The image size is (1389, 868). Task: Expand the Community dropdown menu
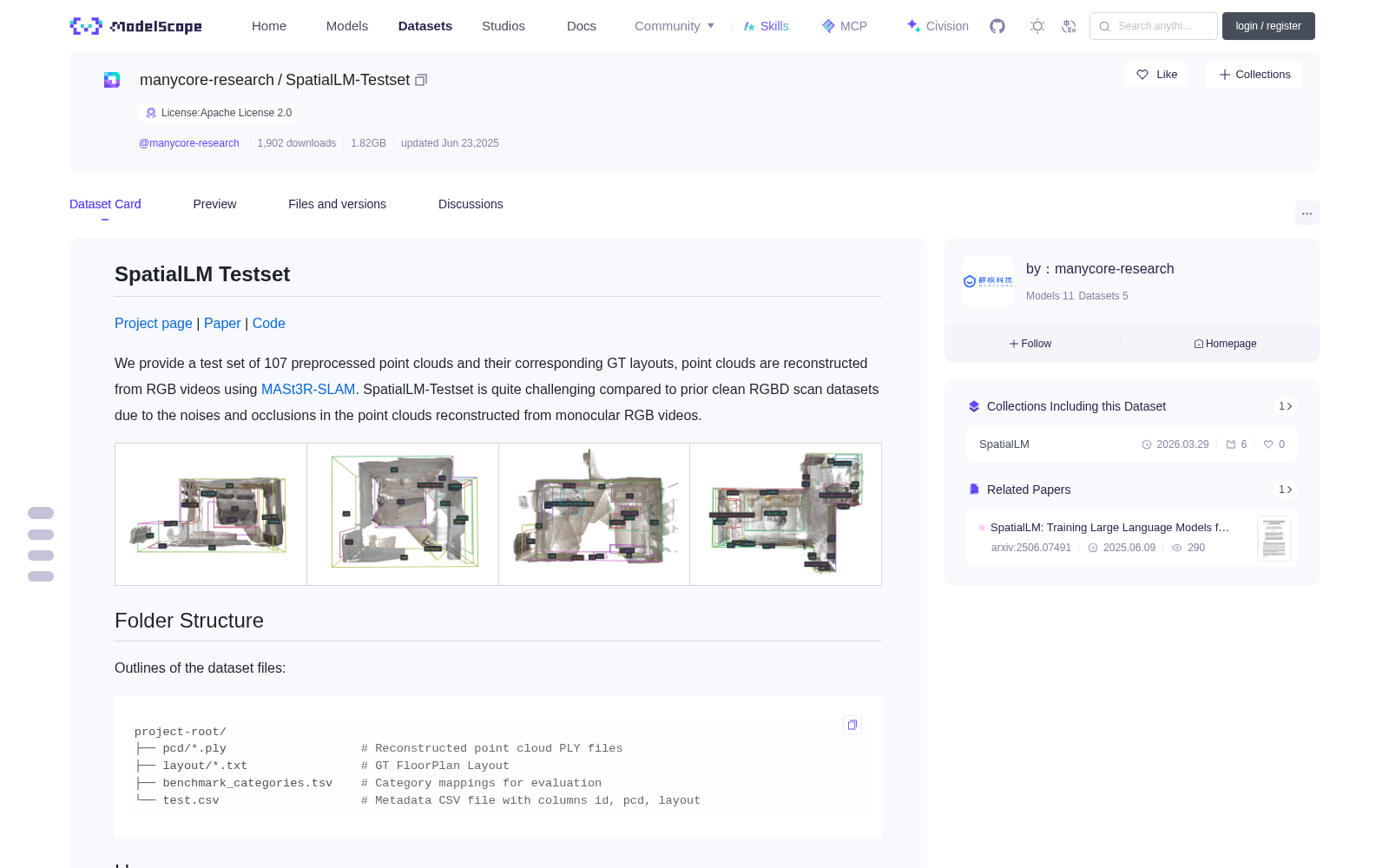coord(675,26)
